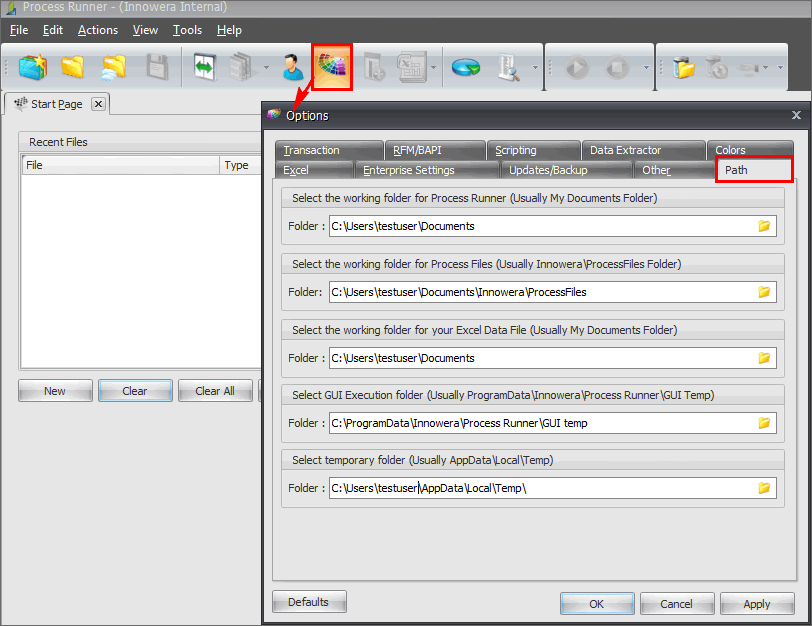
Task: Click the blue disk download toolbar icon
Action: click(465, 67)
